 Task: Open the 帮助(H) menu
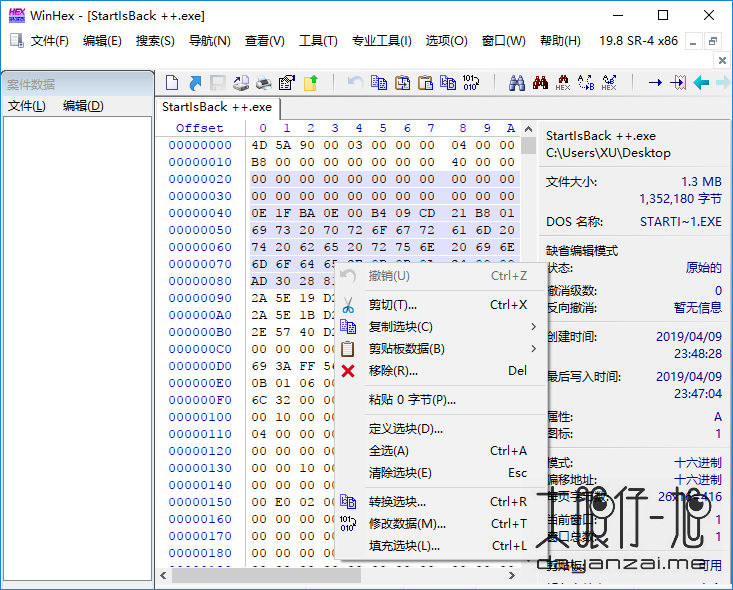click(x=561, y=41)
